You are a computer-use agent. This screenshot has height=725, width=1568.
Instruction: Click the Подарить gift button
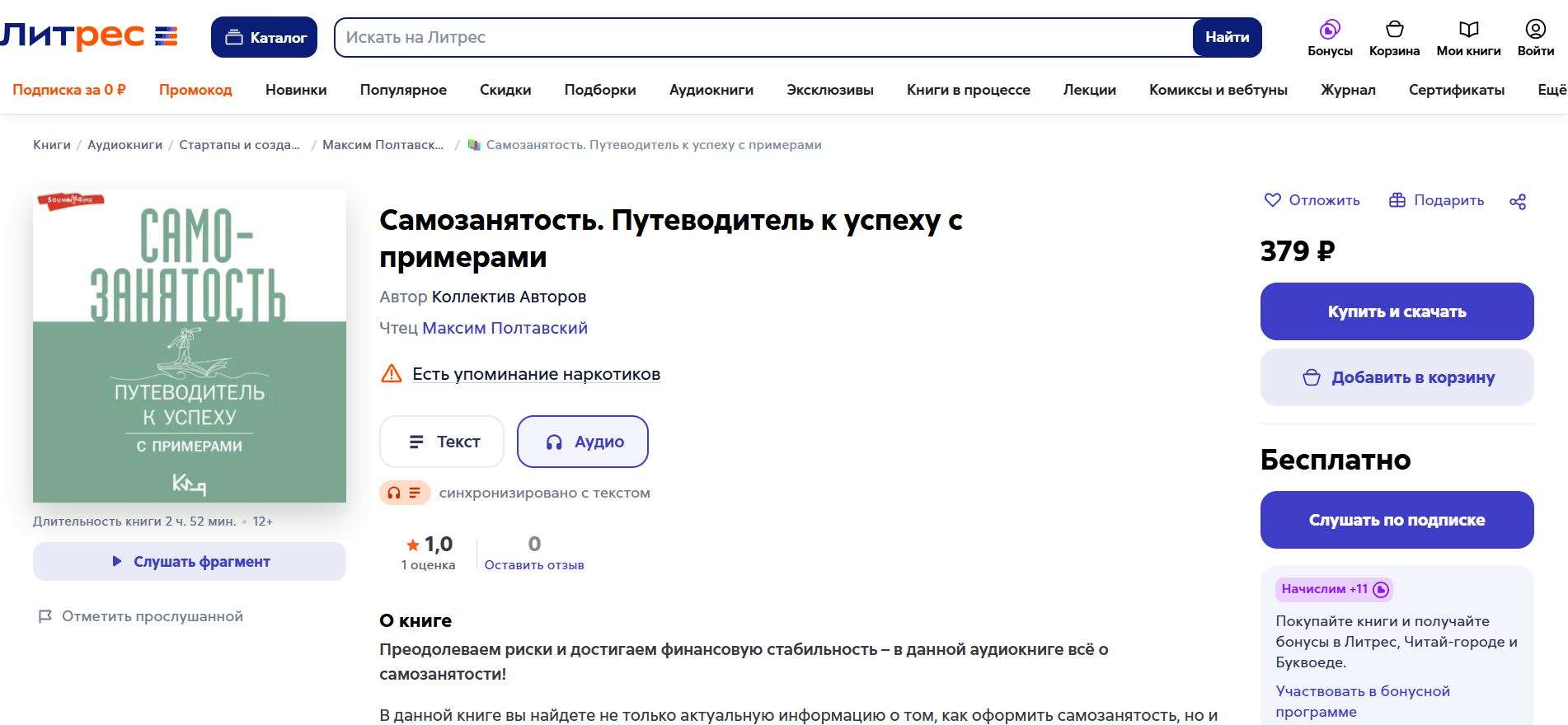pos(1437,200)
